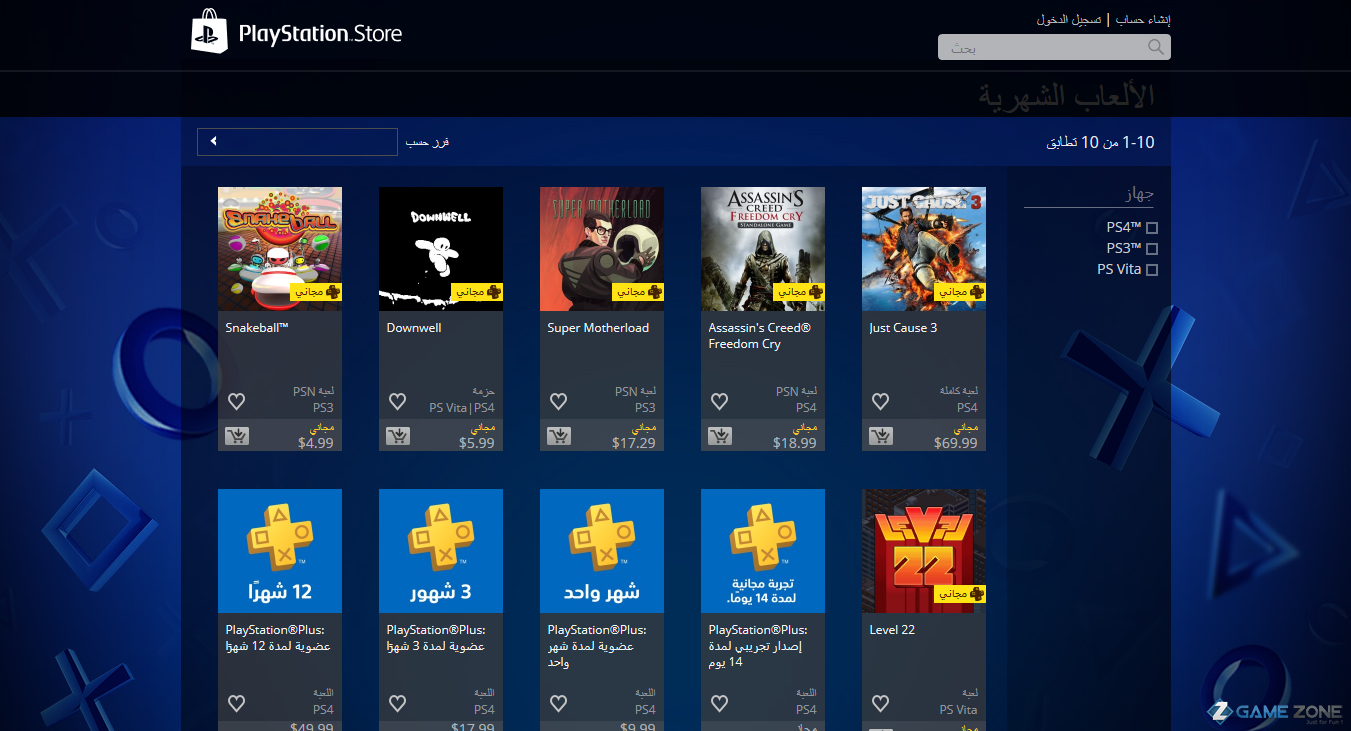This screenshot has width=1351, height=731.
Task: Open Snakeball cover thumbnail
Action: pos(280,249)
